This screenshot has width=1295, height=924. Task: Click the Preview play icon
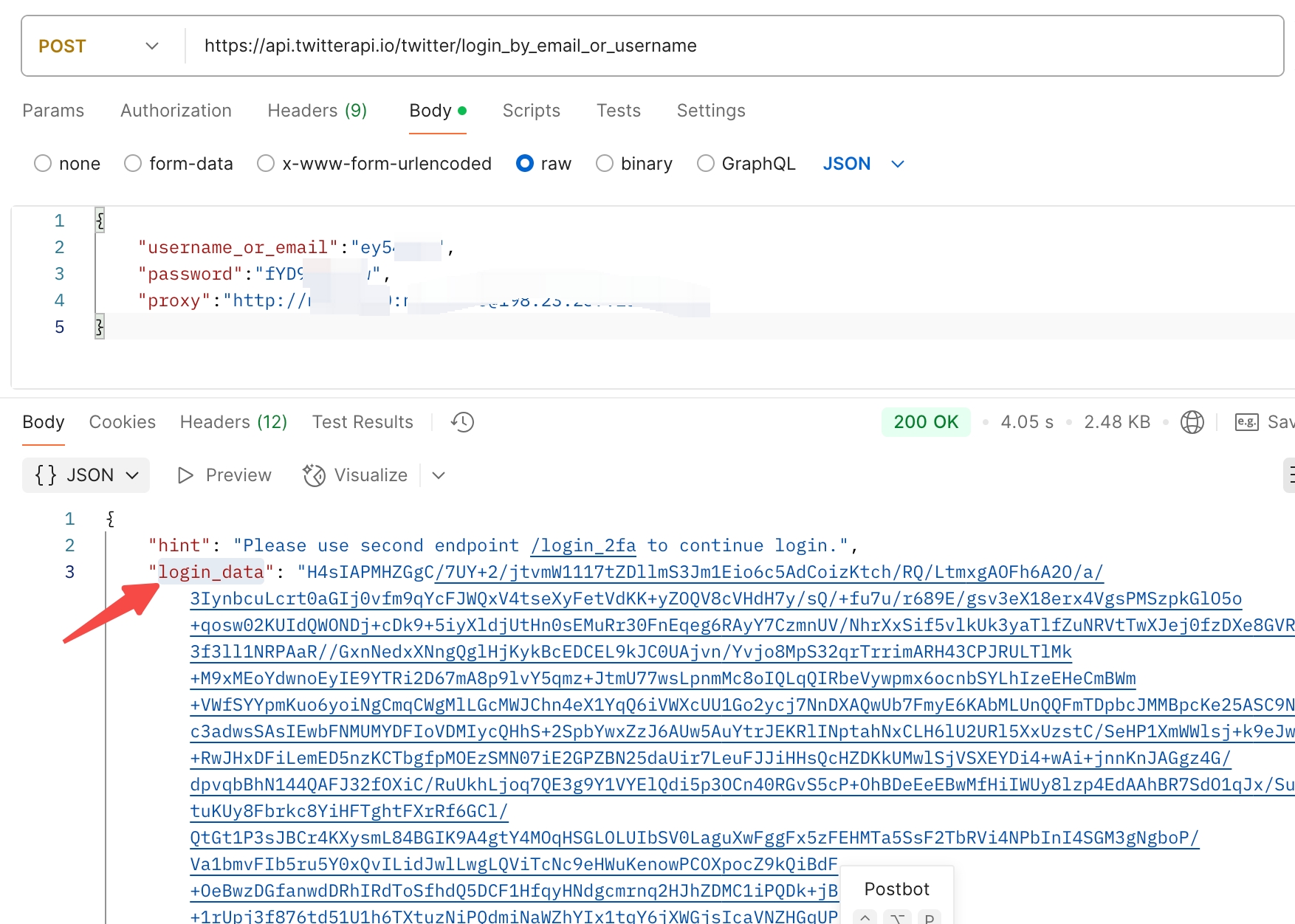pos(185,475)
